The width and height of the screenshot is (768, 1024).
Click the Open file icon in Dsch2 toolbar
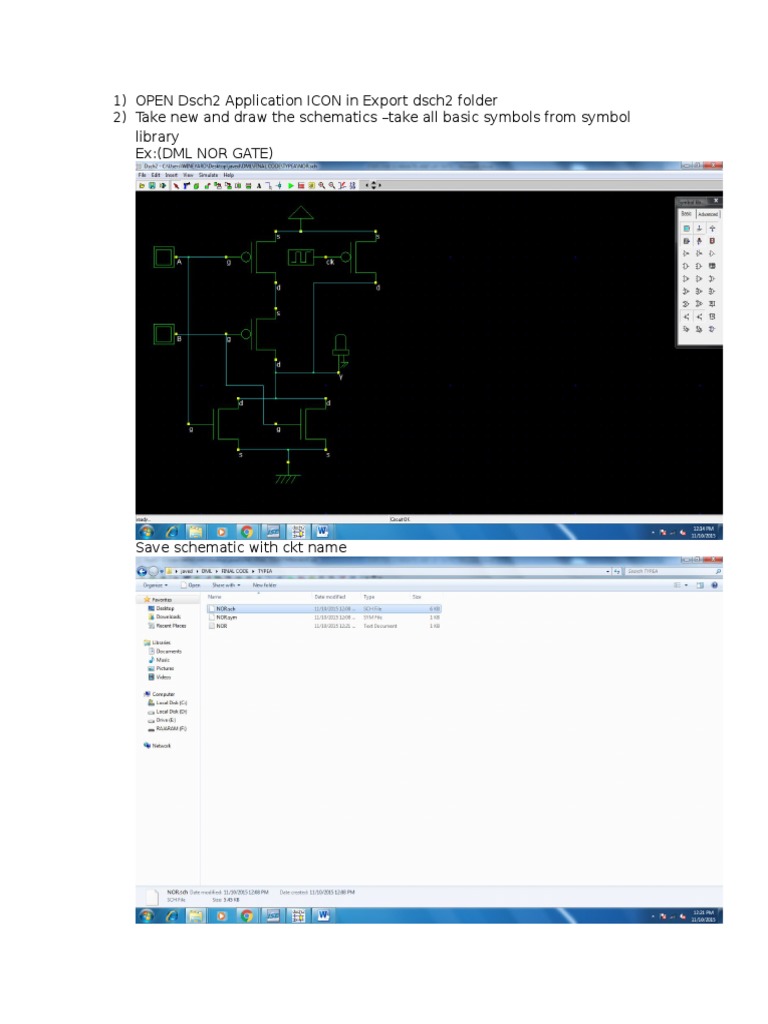coord(142,185)
